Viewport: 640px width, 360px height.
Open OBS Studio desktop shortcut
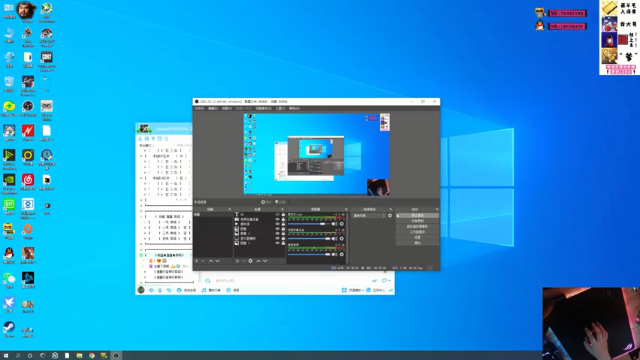[x=28, y=109]
